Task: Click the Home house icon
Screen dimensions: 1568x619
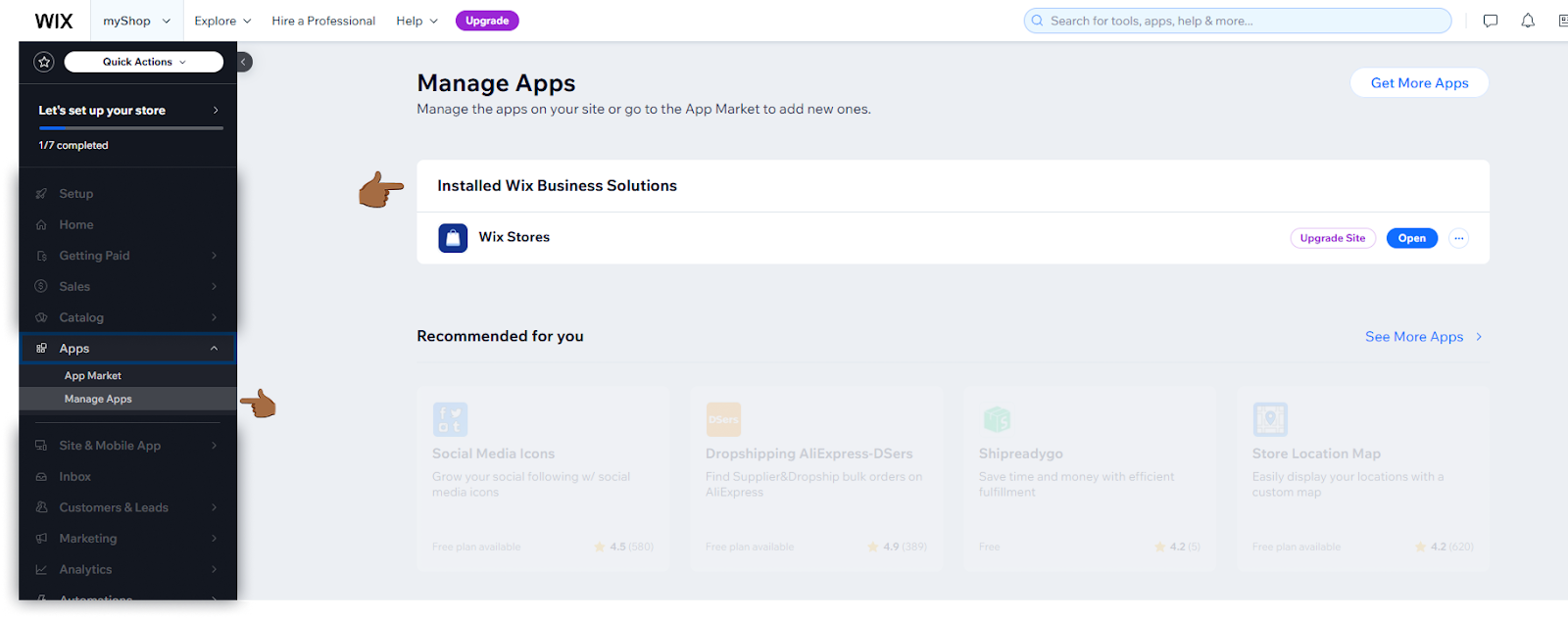Action: (41, 224)
